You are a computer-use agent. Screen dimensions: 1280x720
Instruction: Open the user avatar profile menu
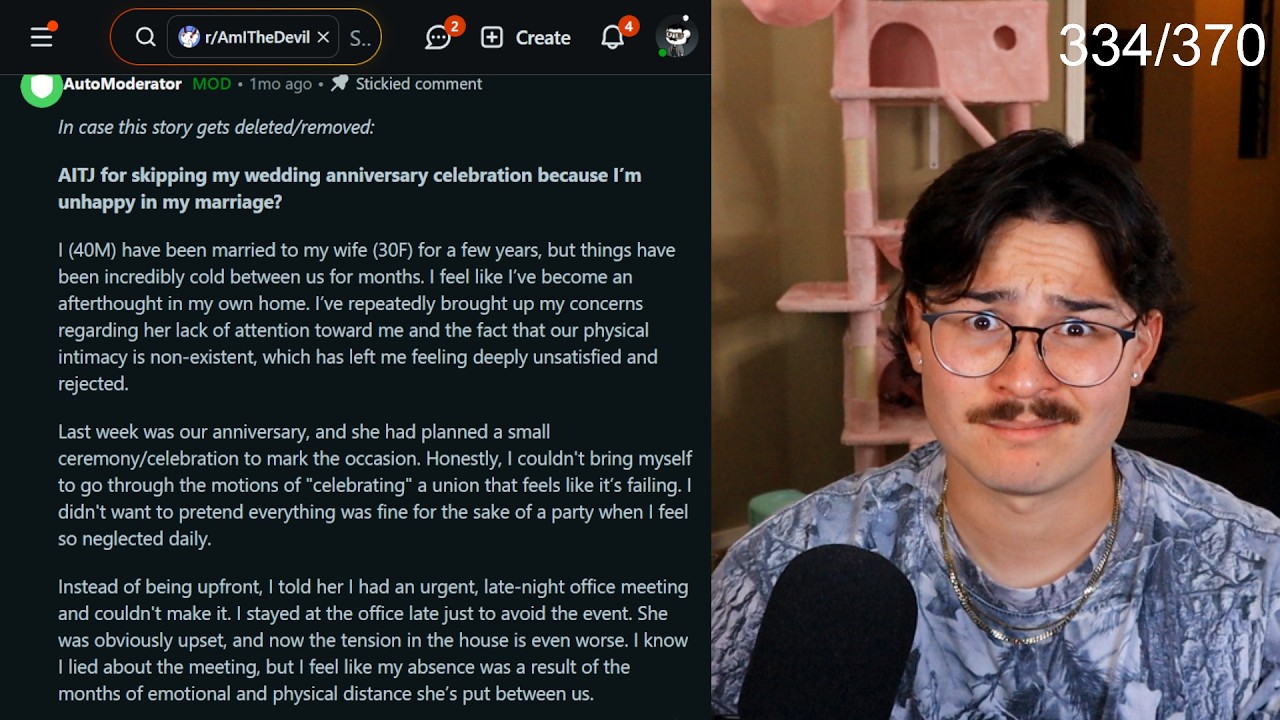pos(676,37)
